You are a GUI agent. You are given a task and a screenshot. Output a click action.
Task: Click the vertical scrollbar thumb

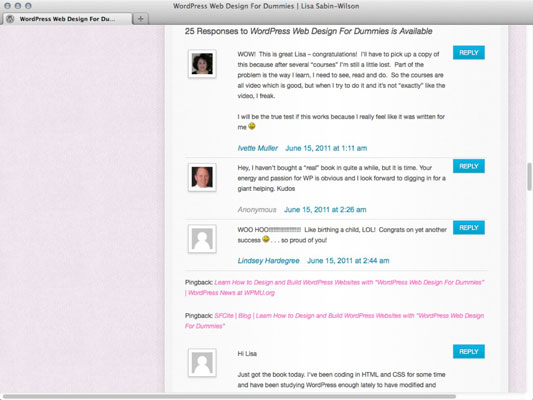tap(529, 177)
